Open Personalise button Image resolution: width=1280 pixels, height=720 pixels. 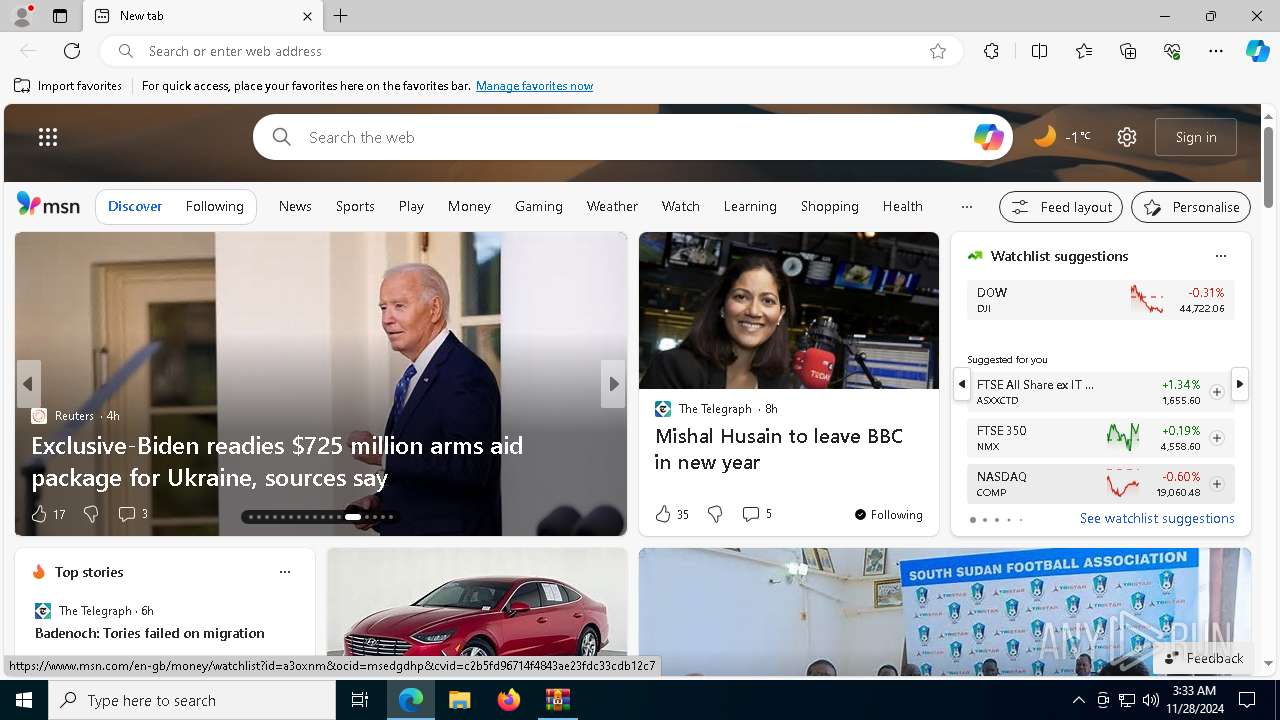1191,207
